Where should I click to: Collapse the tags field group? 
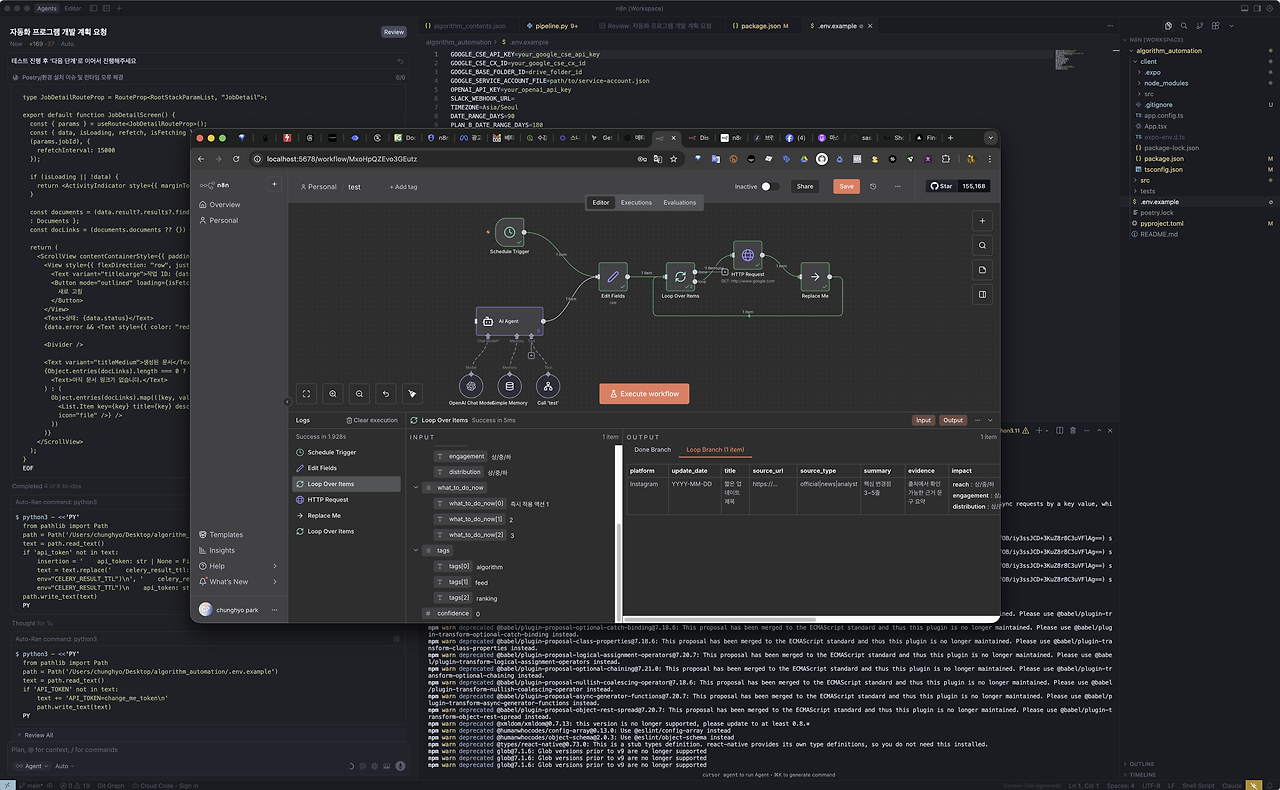coord(416,551)
